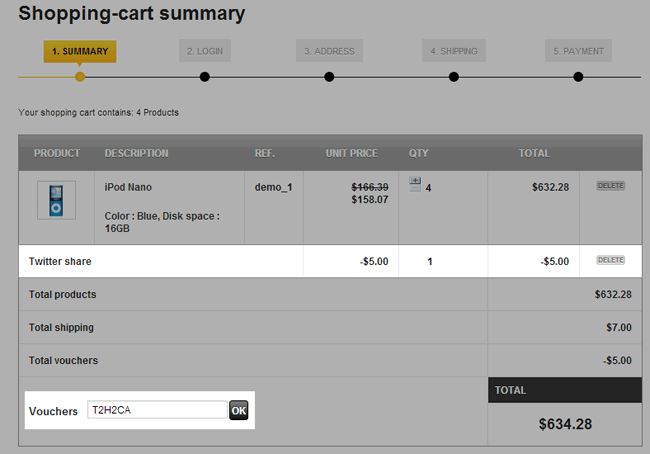Focus the Vouchers code input field
The width and height of the screenshot is (650, 454).
click(156, 410)
